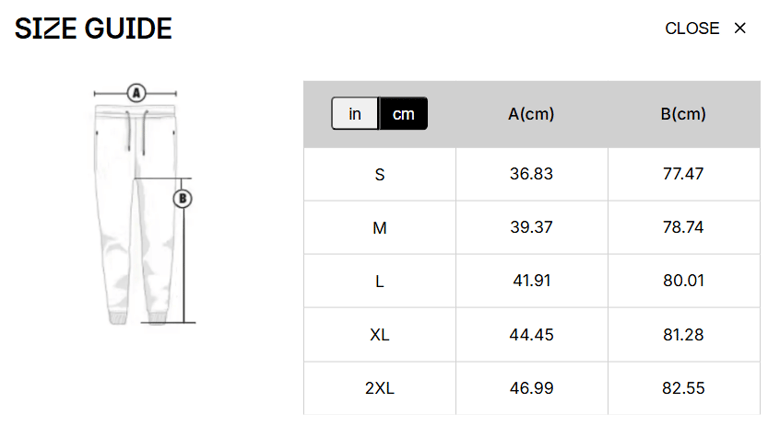The width and height of the screenshot is (768, 426).
Task: Select the XL size row
Action: pos(380,334)
